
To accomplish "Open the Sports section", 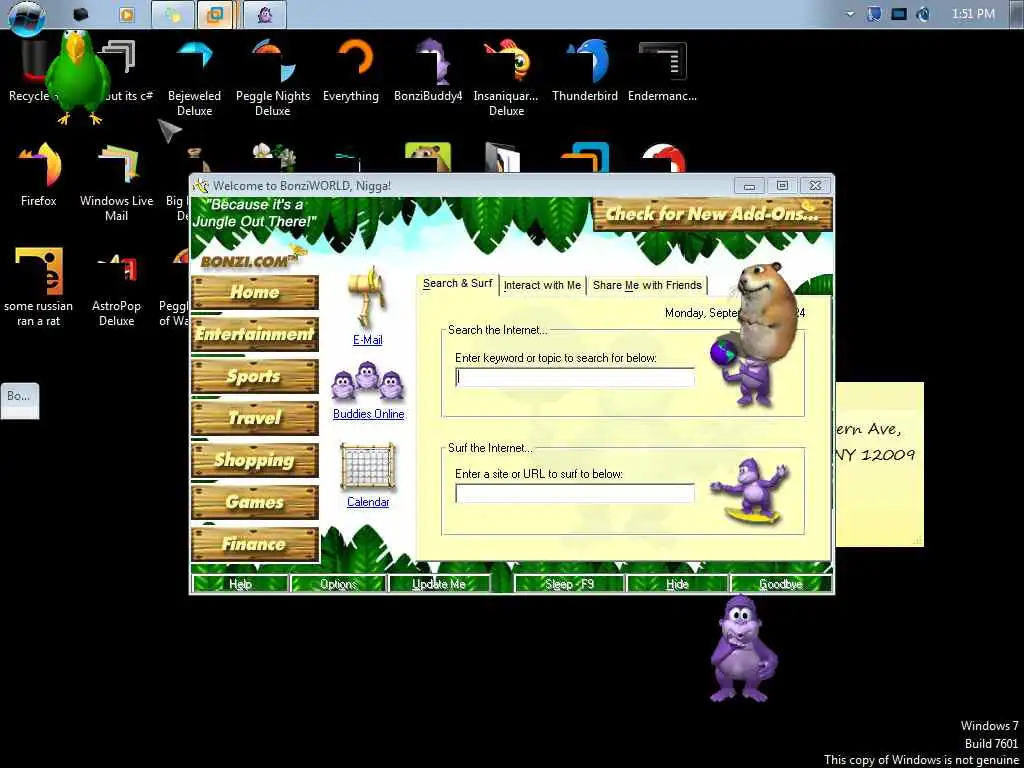I will tap(255, 376).
